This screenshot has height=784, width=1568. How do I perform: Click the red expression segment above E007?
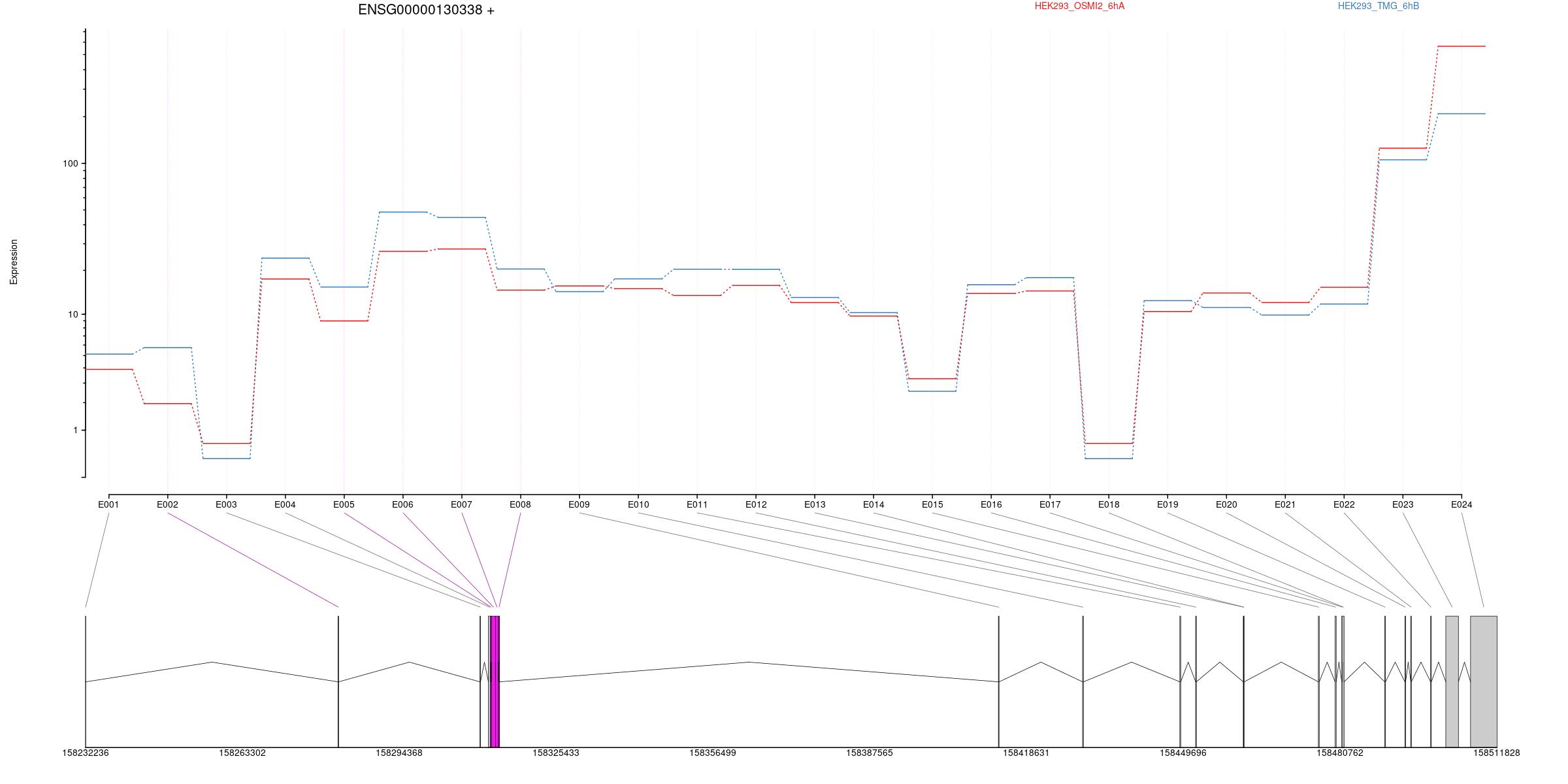(x=462, y=249)
